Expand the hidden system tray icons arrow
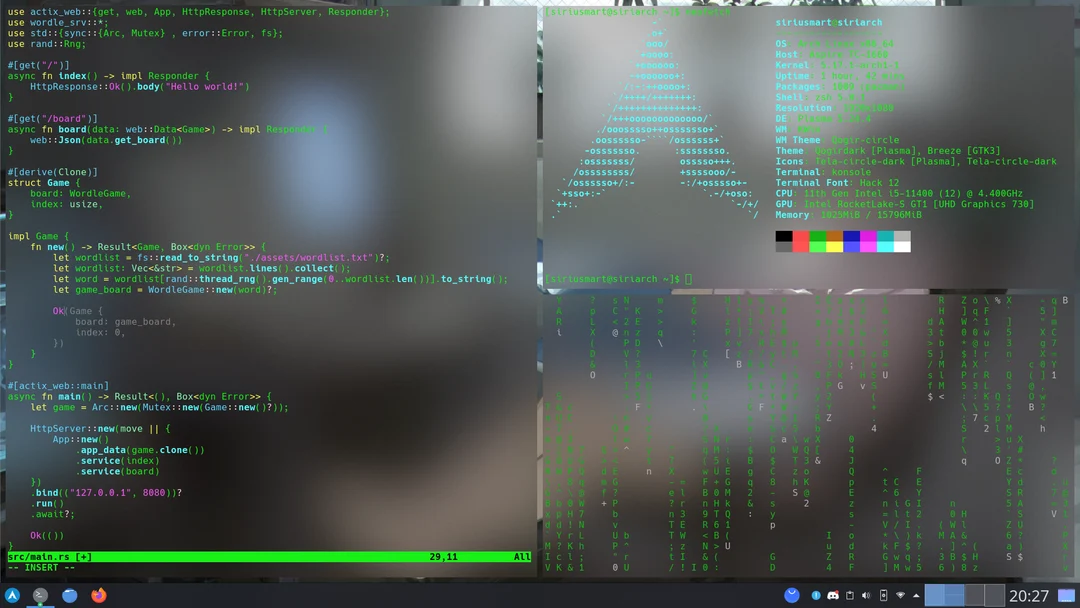Image resolution: width=1080 pixels, height=608 pixels. pos(916,595)
